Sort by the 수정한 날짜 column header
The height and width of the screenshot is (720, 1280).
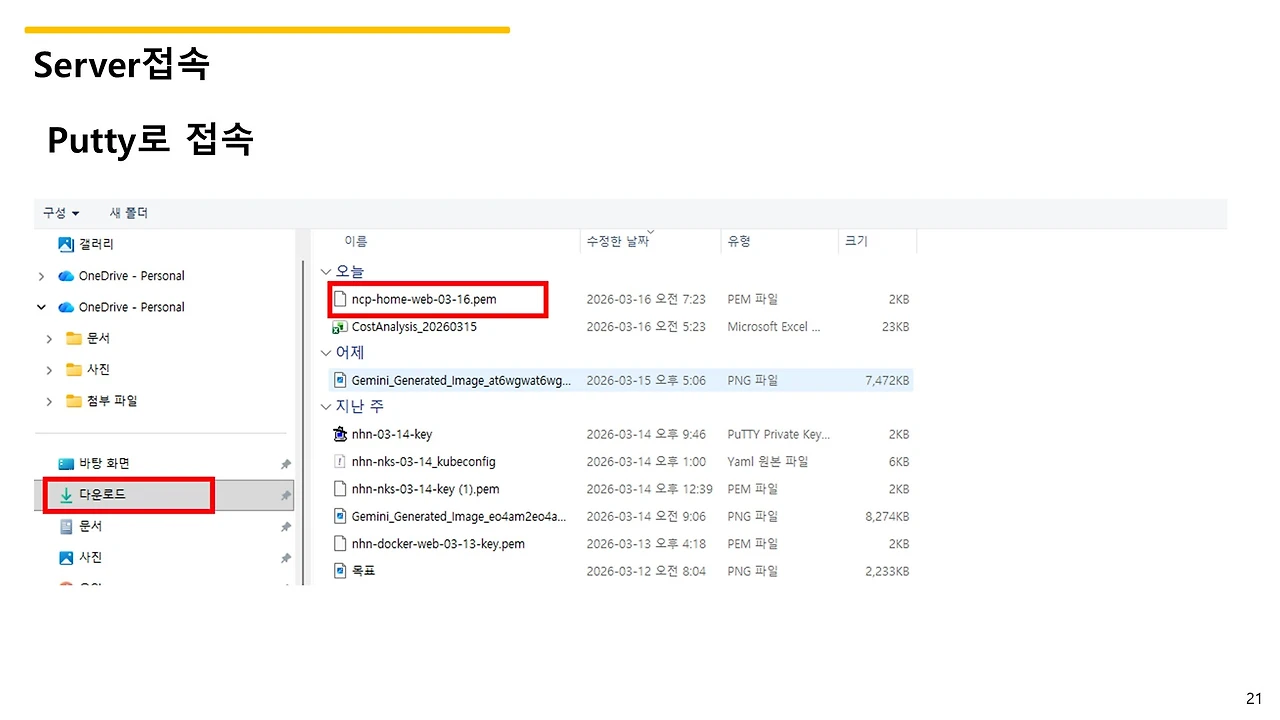coord(617,241)
